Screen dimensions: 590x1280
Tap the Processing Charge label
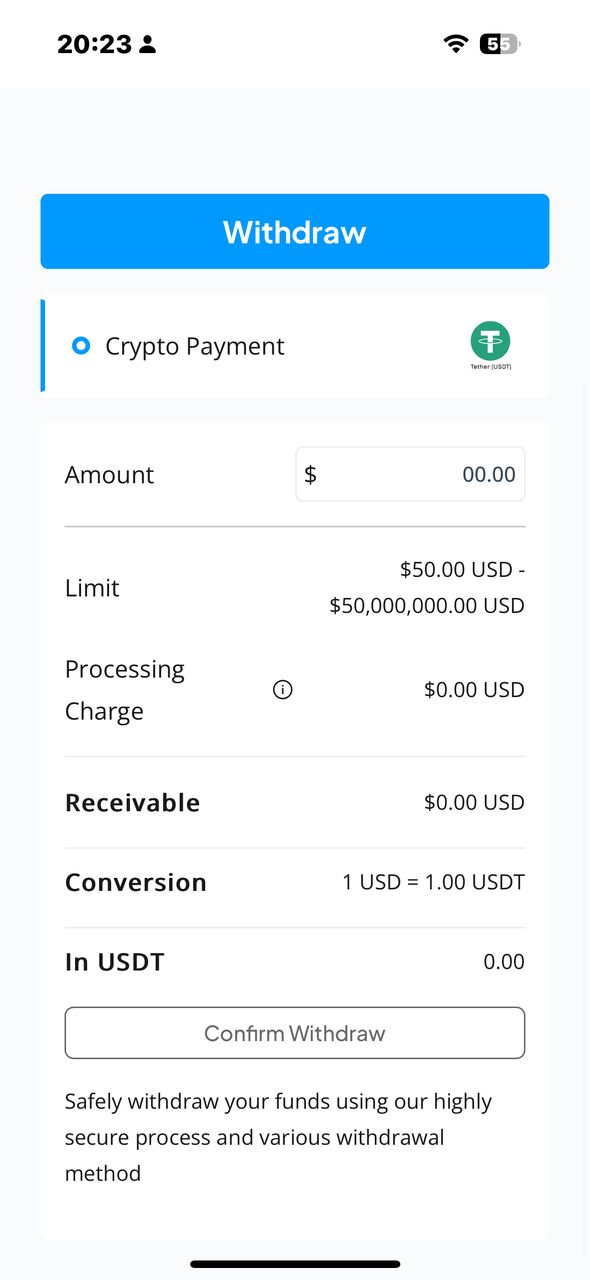tap(125, 690)
